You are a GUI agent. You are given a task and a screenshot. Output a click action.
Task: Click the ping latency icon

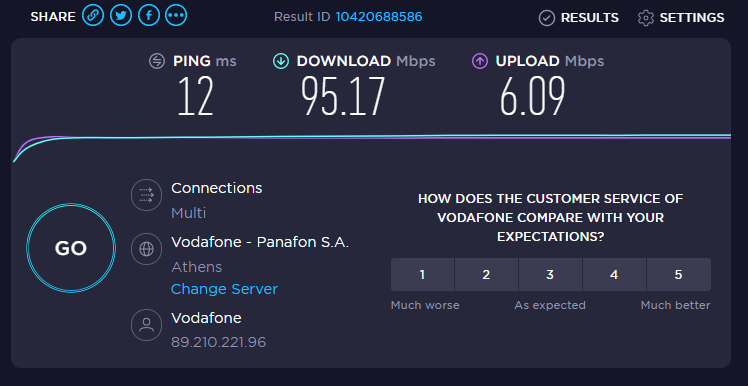157,61
